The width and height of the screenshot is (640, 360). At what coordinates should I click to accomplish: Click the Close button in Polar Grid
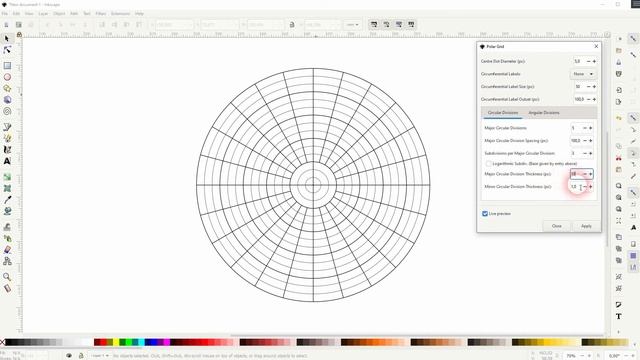(557, 226)
